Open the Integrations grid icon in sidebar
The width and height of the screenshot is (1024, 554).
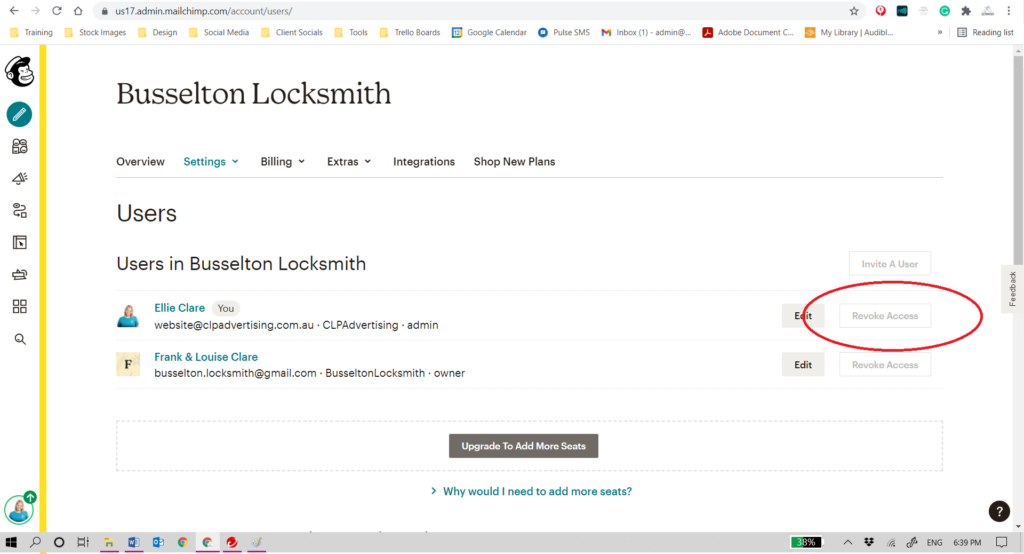coord(20,306)
